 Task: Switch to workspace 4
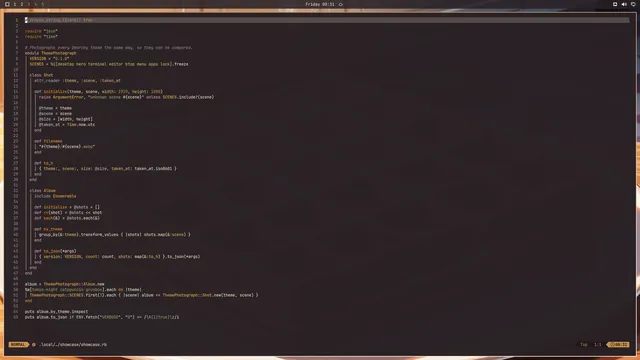(x=36, y=4)
